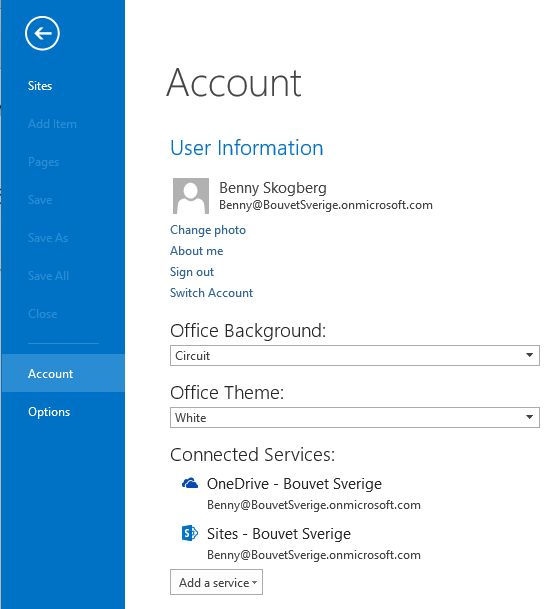
Task: Open the Options menu item
Action: (49, 412)
